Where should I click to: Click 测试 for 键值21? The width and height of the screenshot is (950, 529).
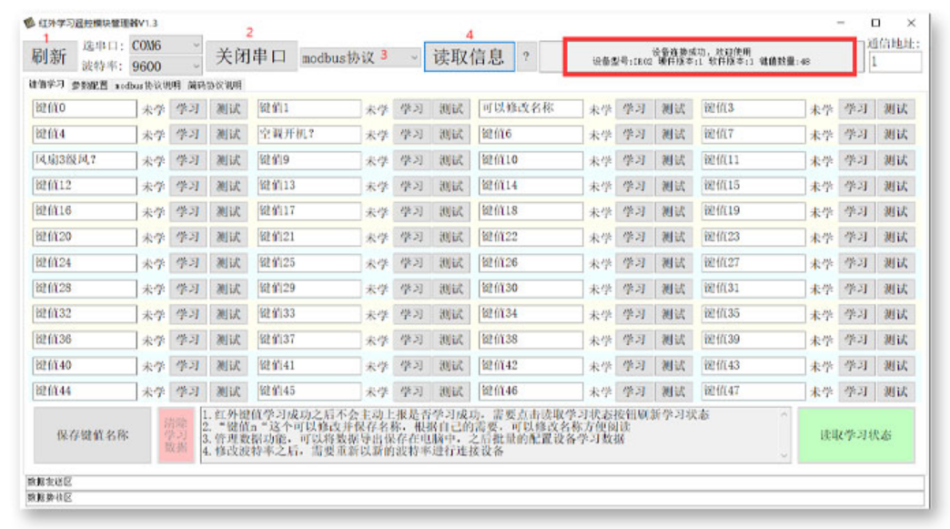point(451,238)
